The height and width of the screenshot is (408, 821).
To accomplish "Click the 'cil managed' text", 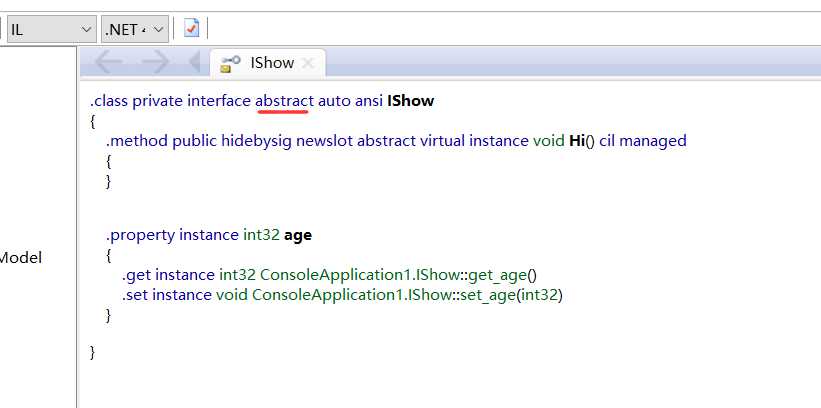I will [x=643, y=141].
